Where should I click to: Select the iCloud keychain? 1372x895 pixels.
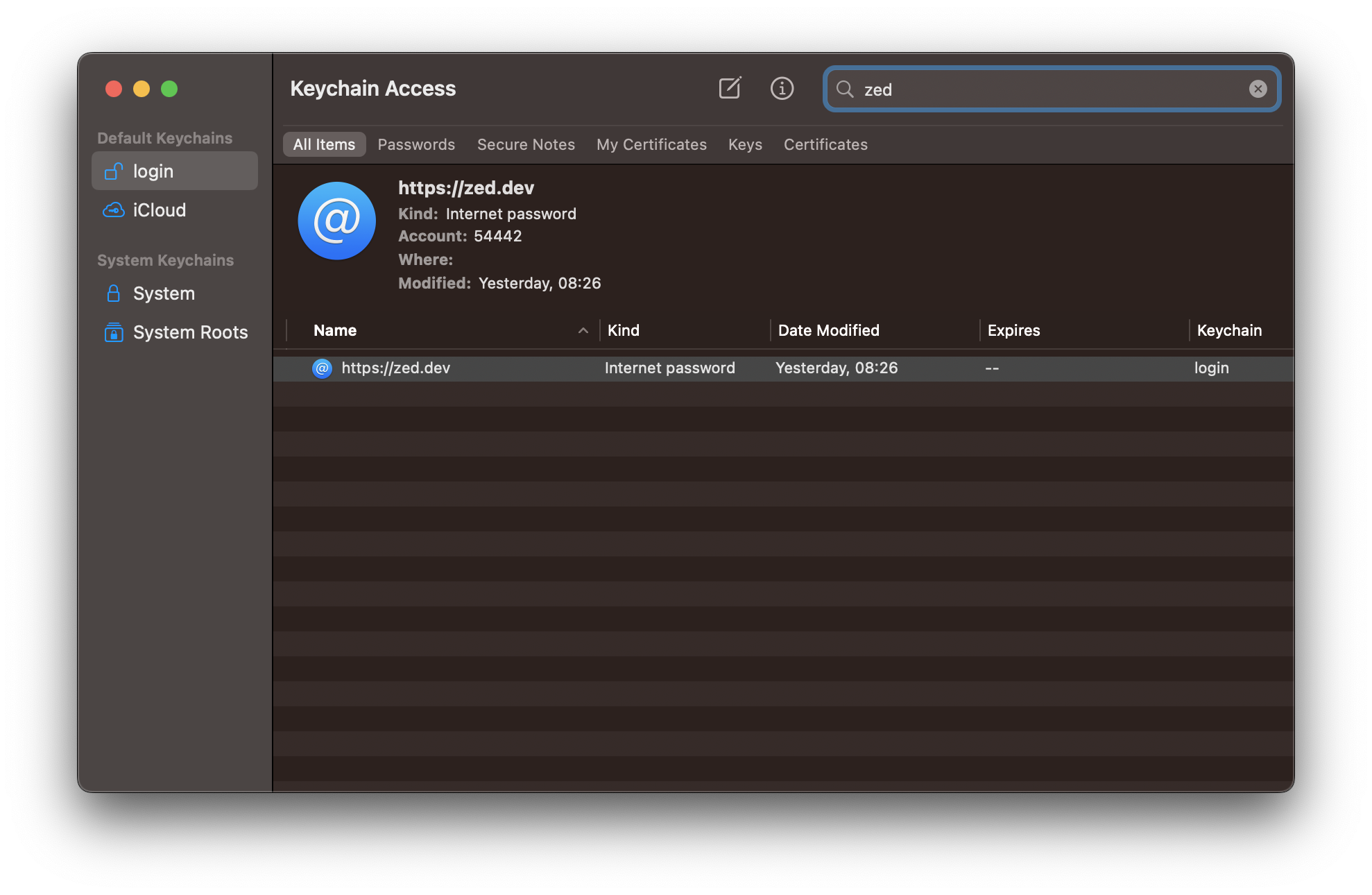click(158, 210)
